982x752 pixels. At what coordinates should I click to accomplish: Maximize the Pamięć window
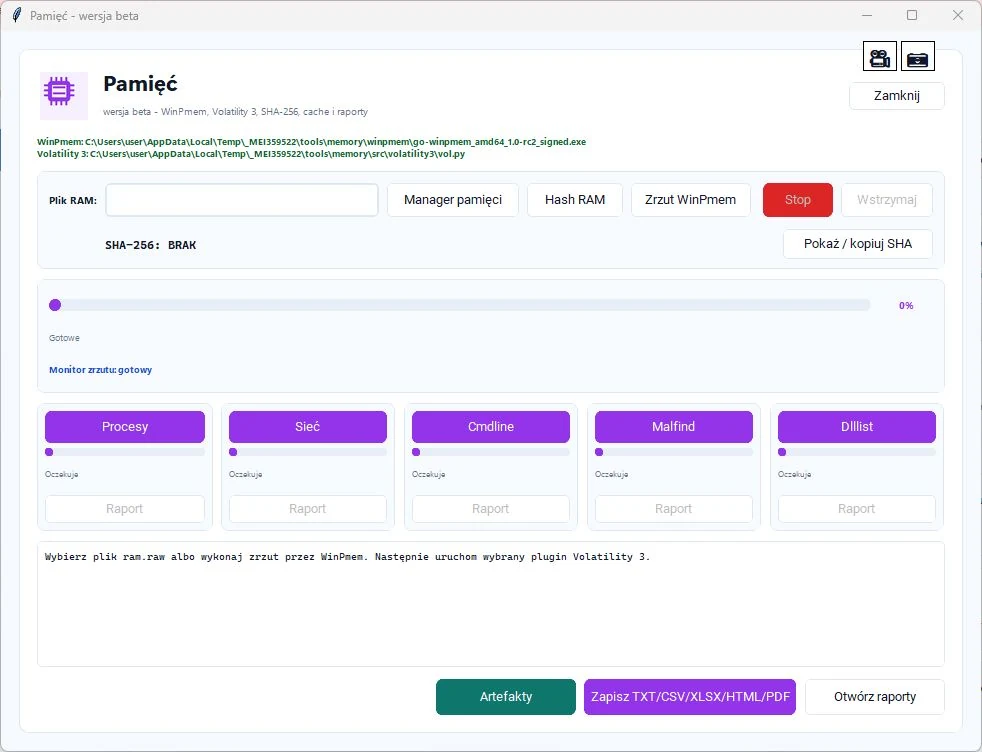(912, 15)
